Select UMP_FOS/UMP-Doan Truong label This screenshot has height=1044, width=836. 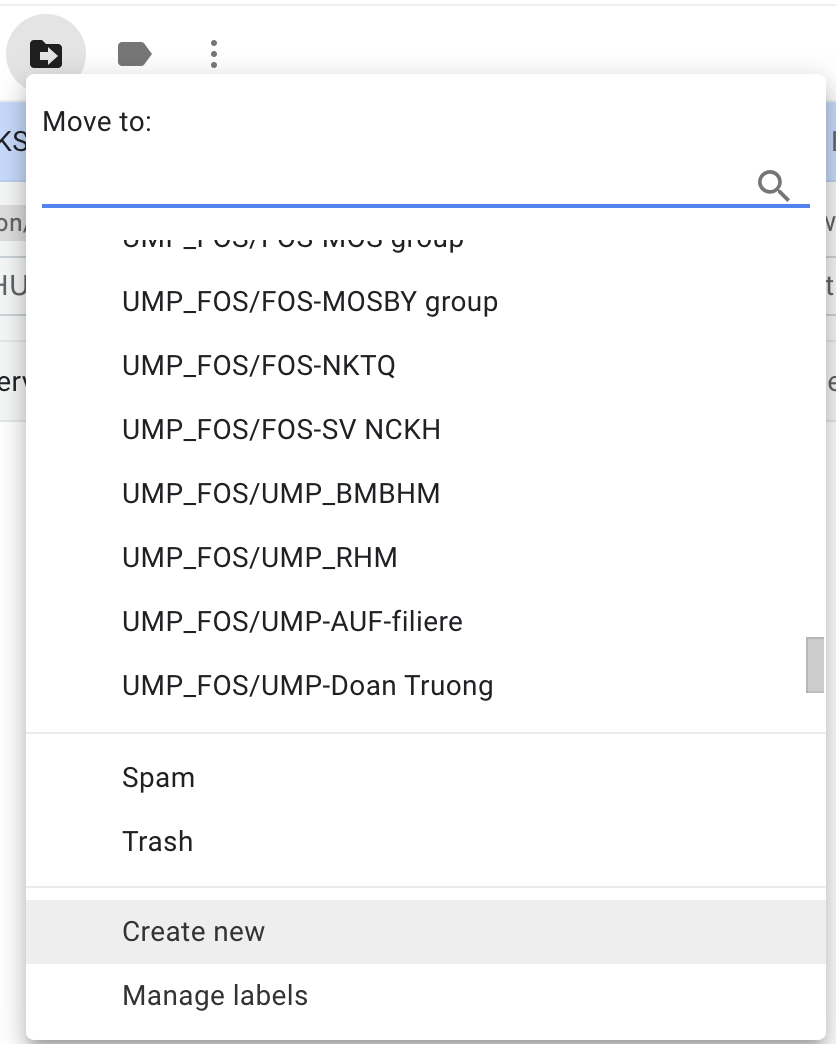click(307, 686)
